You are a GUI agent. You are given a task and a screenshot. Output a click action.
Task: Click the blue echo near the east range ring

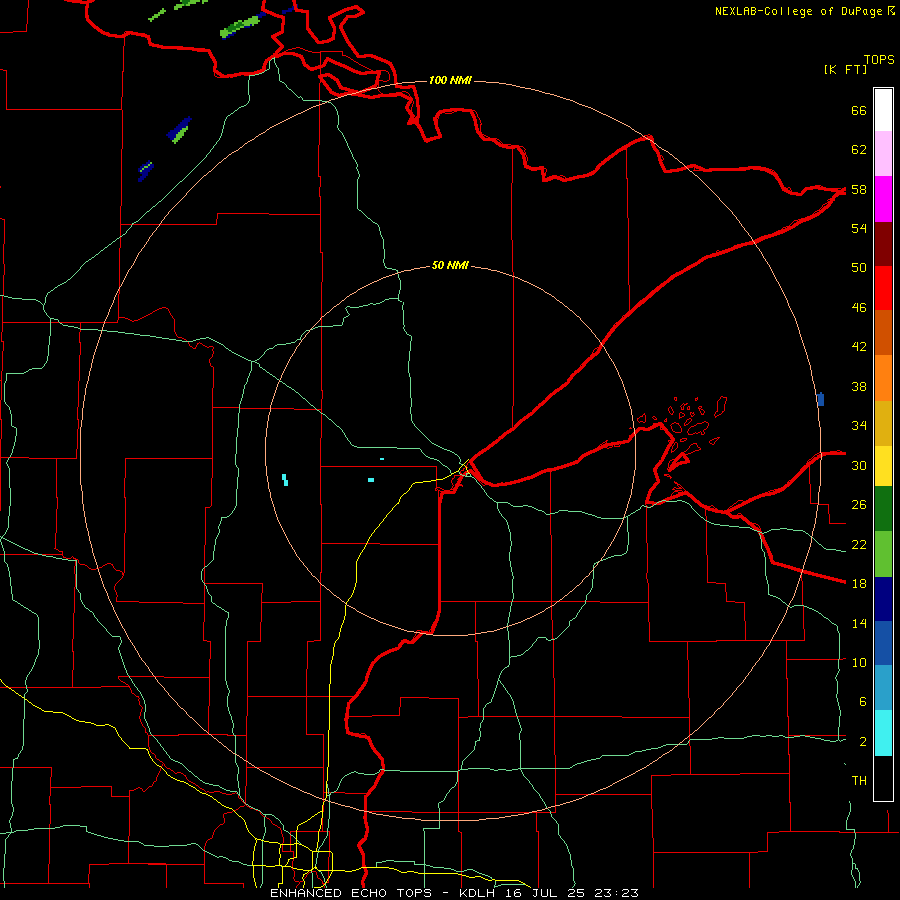[x=821, y=399]
